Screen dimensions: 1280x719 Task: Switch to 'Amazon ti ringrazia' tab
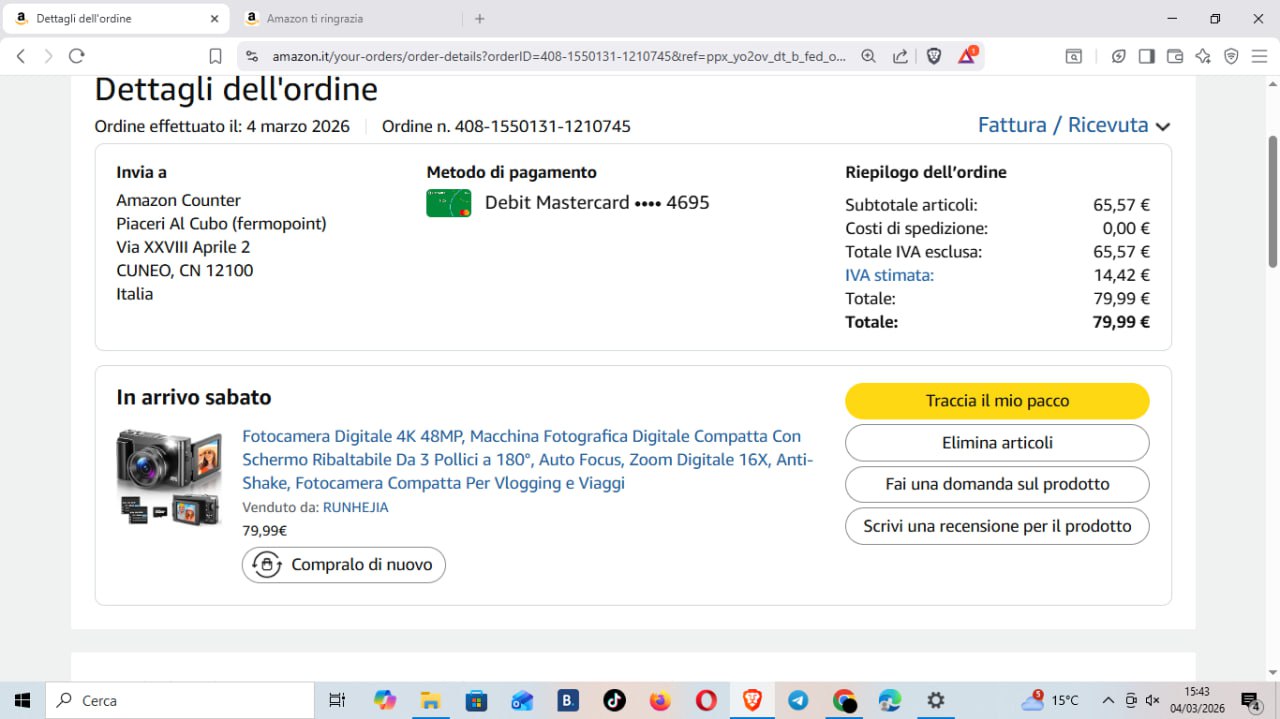point(340,18)
